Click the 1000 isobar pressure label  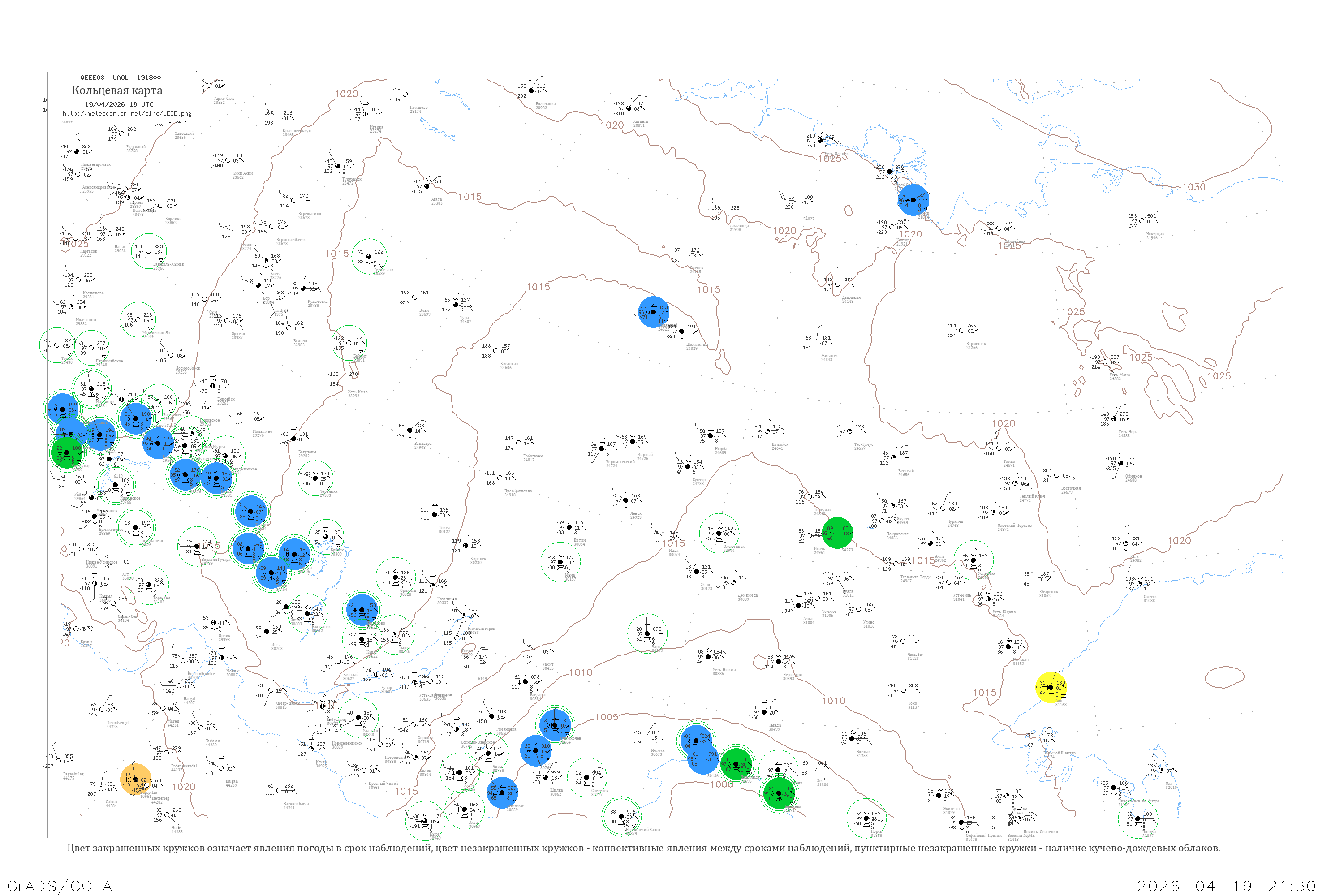(721, 784)
